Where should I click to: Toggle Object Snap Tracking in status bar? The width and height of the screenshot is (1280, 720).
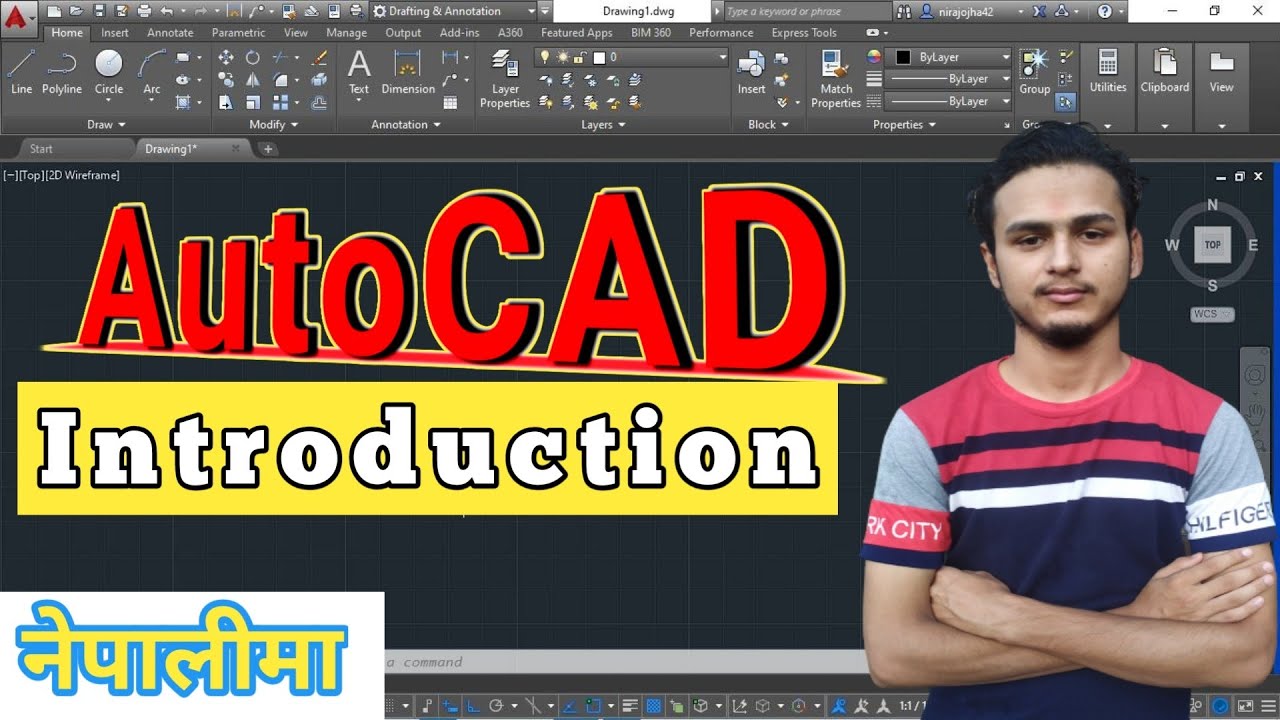point(567,706)
